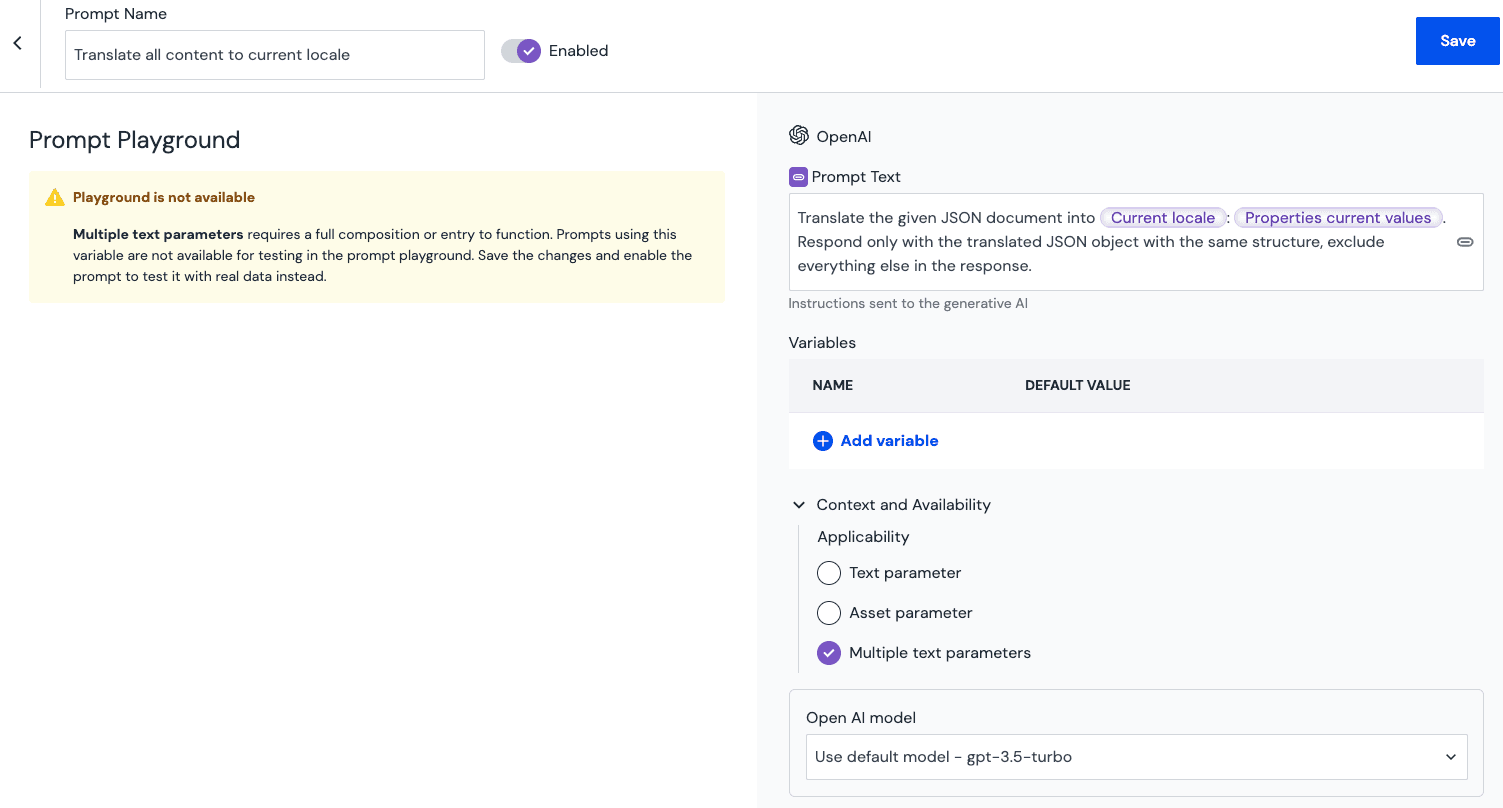Disable the Enabled toggle switch
The height and width of the screenshot is (808, 1503).
[521, 51]
